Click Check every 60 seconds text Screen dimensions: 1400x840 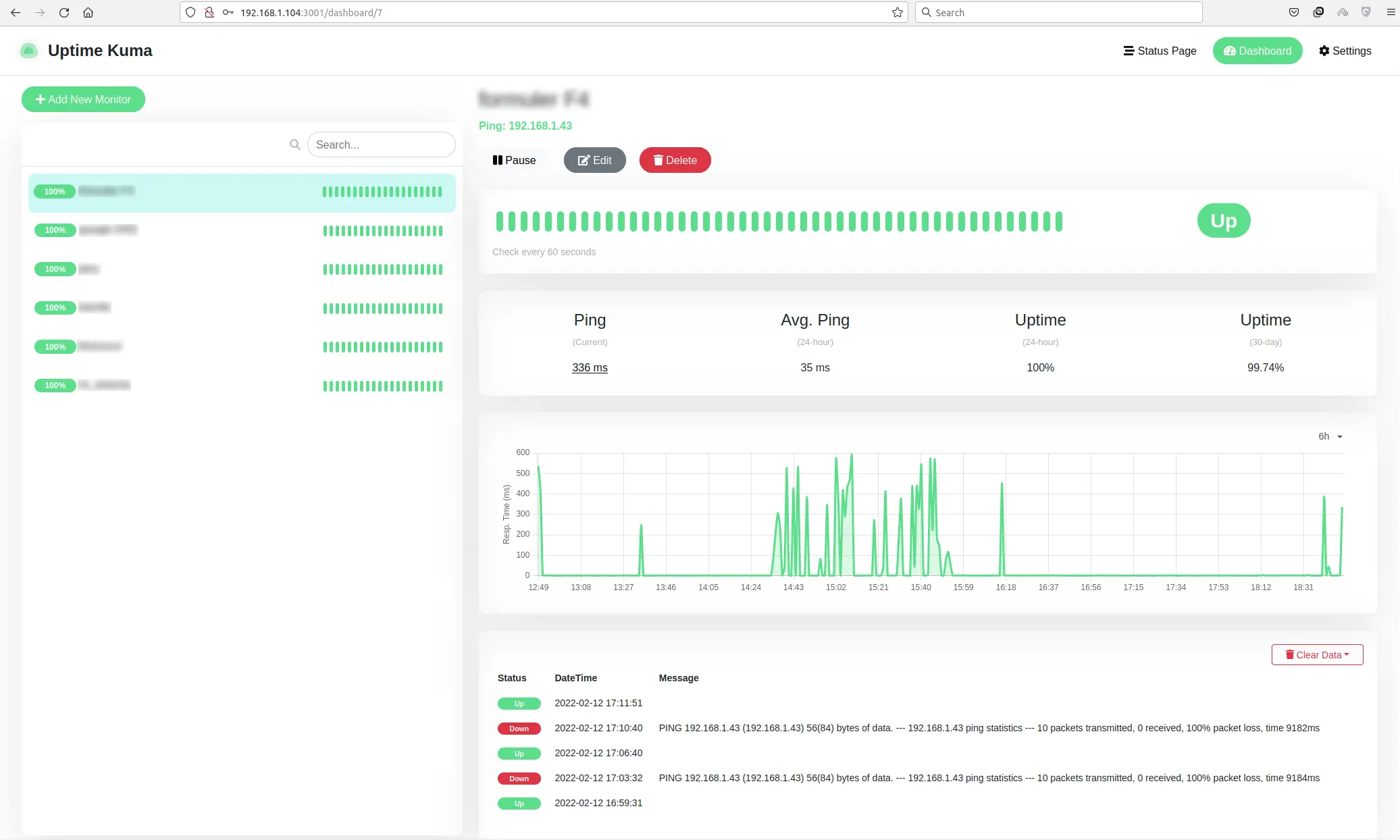(544, 252)
